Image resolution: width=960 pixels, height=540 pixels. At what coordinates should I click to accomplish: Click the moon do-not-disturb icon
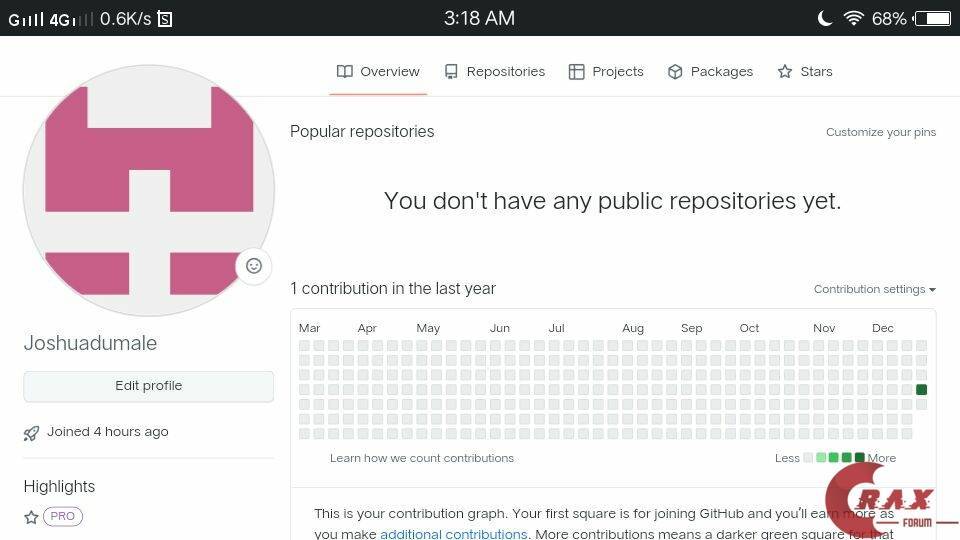coord(825,18)
